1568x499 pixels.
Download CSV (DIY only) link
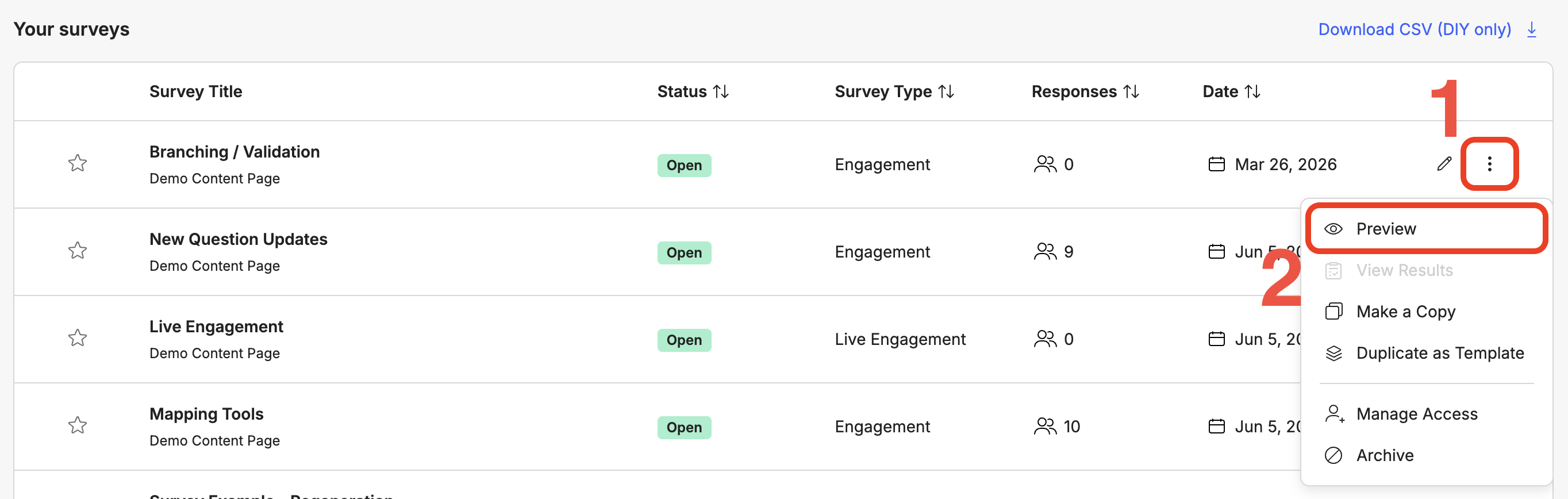1415,29
